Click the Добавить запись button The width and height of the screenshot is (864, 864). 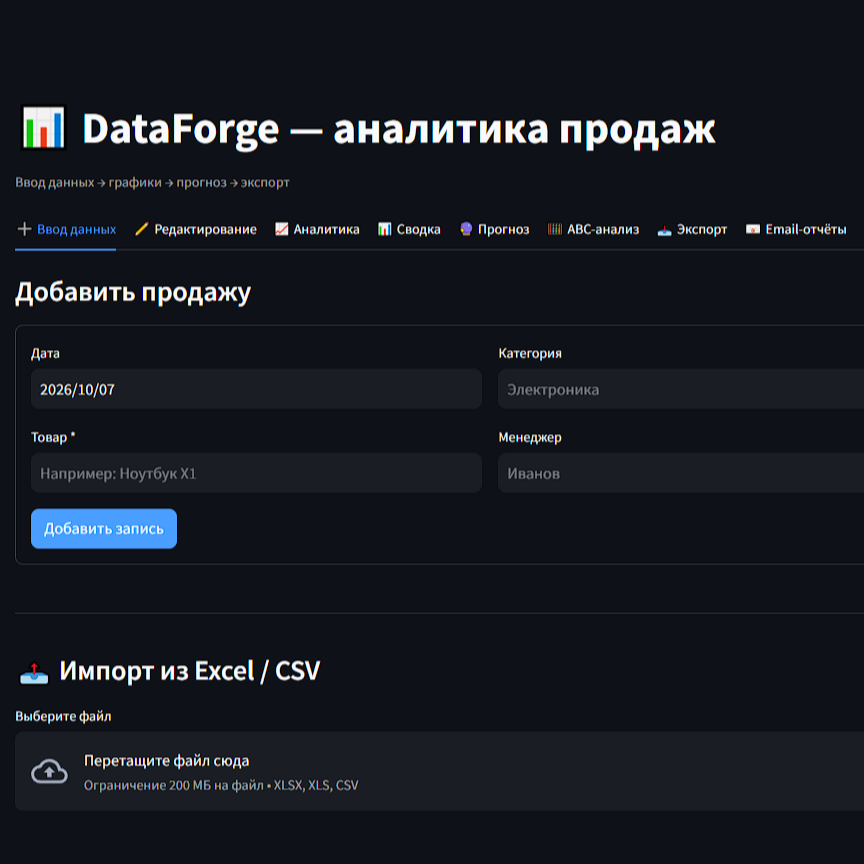tap(104, 528)
